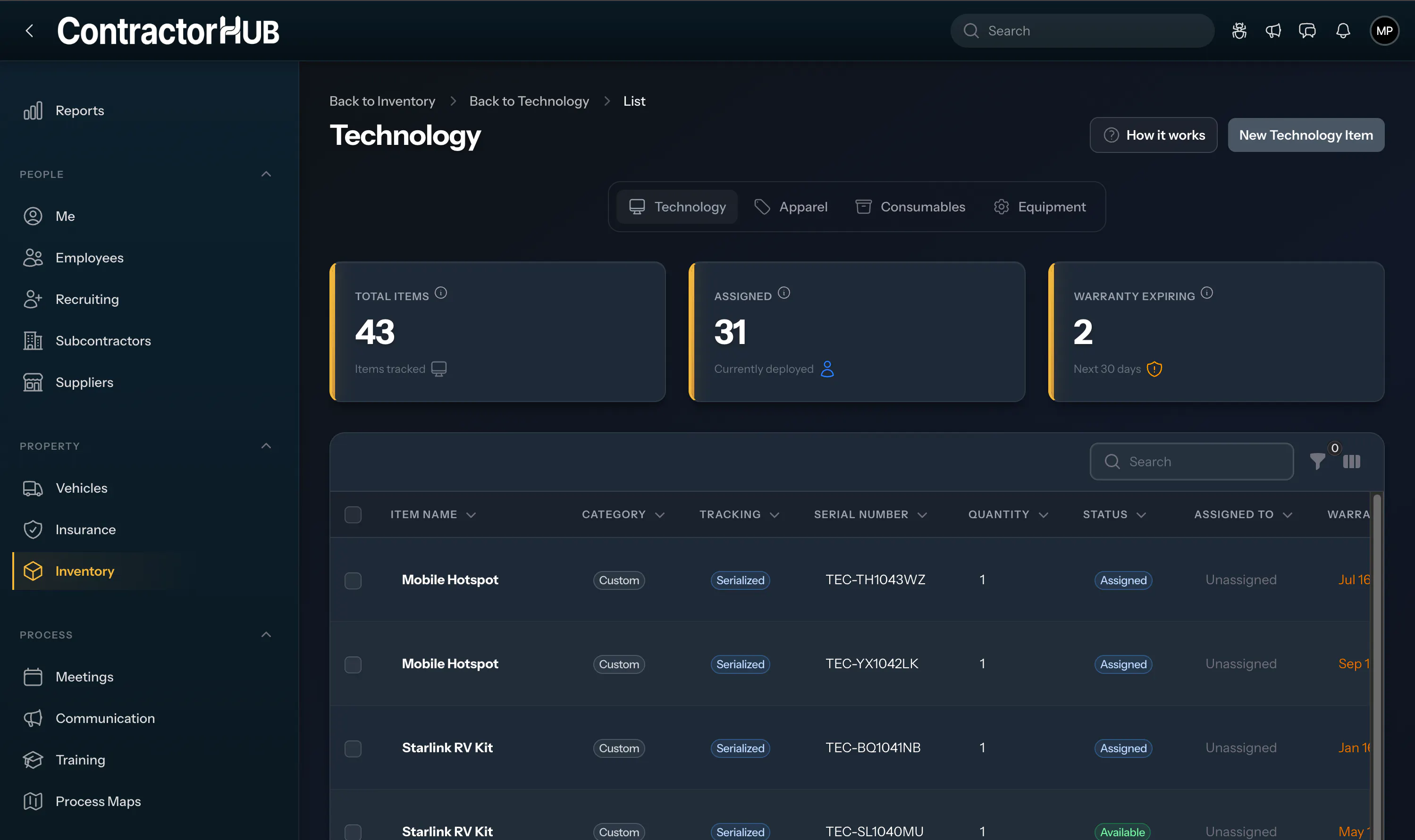The height and width of the screenshot is (840, 1415).
Task: Click the Suppliers storefront icon
Action: coord(33,382)
